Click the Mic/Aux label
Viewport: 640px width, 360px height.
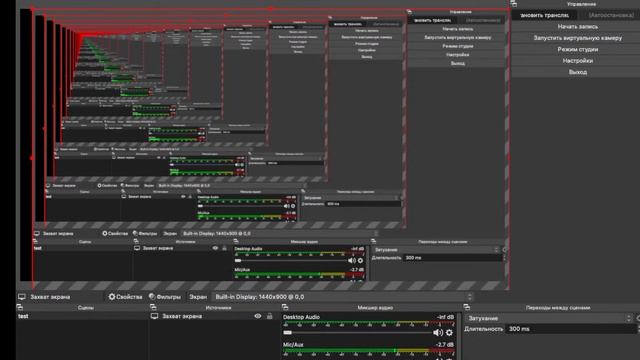point(293,344)
